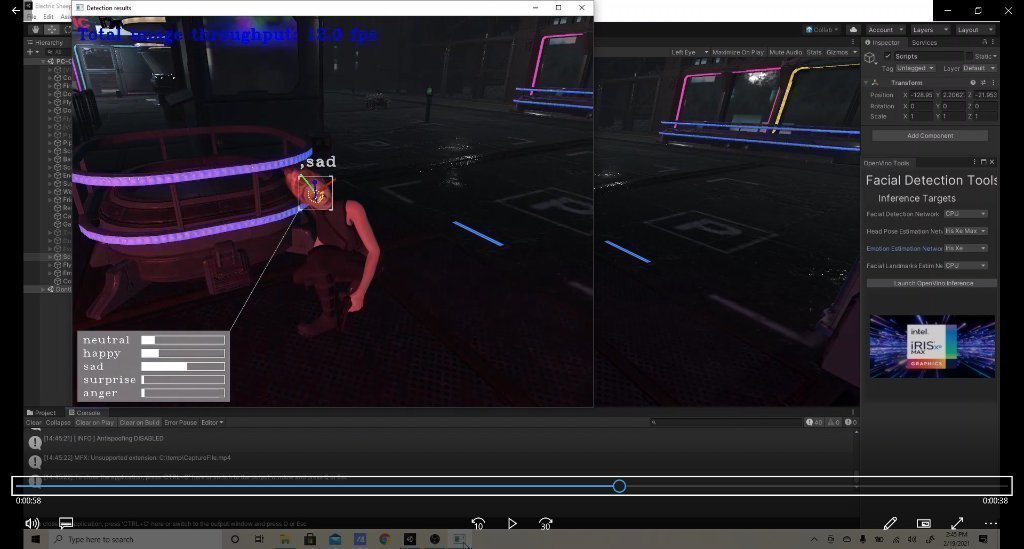
Task: Toggle Error Pause in the Console
Action: 181,422
